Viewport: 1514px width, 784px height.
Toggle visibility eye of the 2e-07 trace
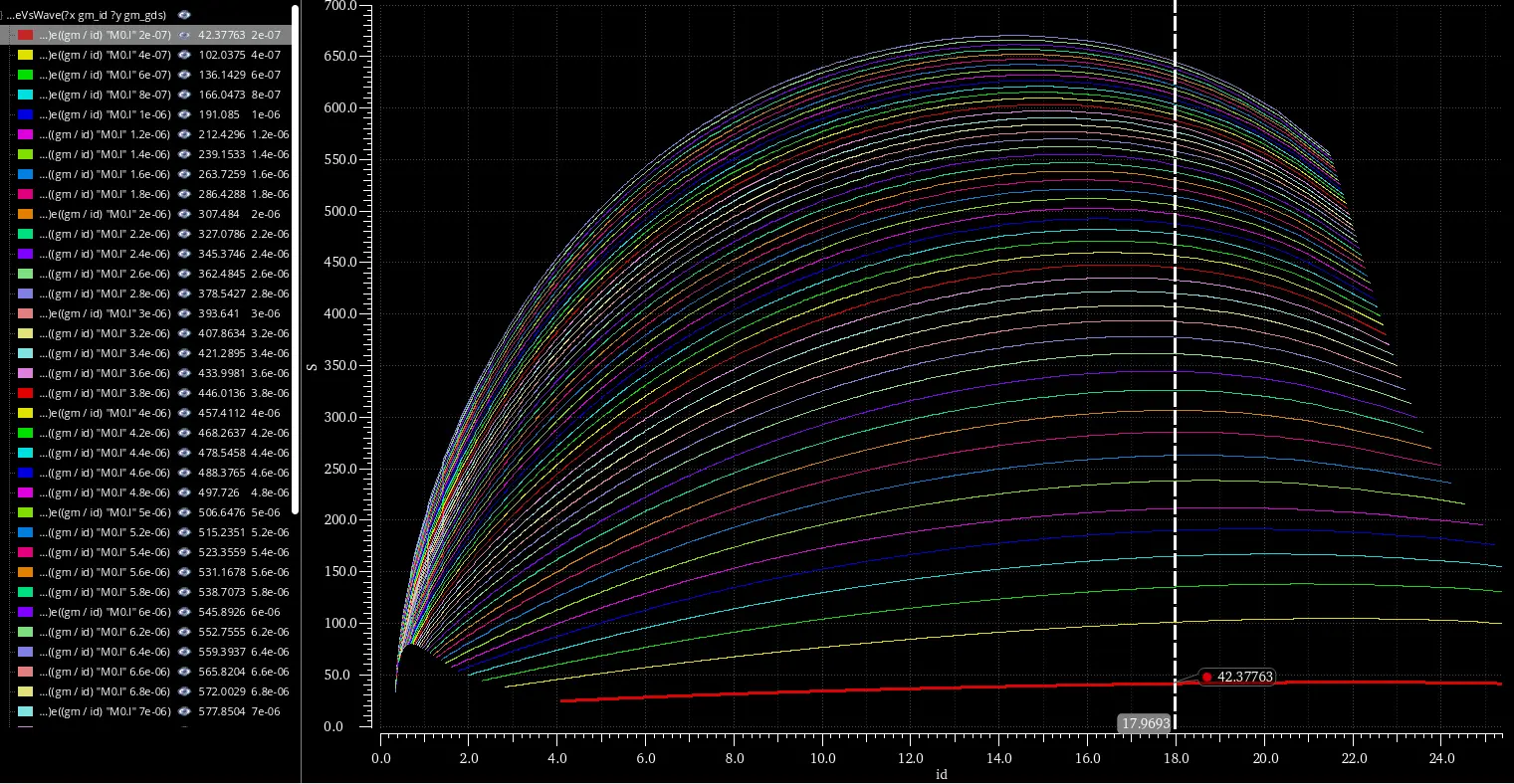pyautogui.click(x=184, y=35)
